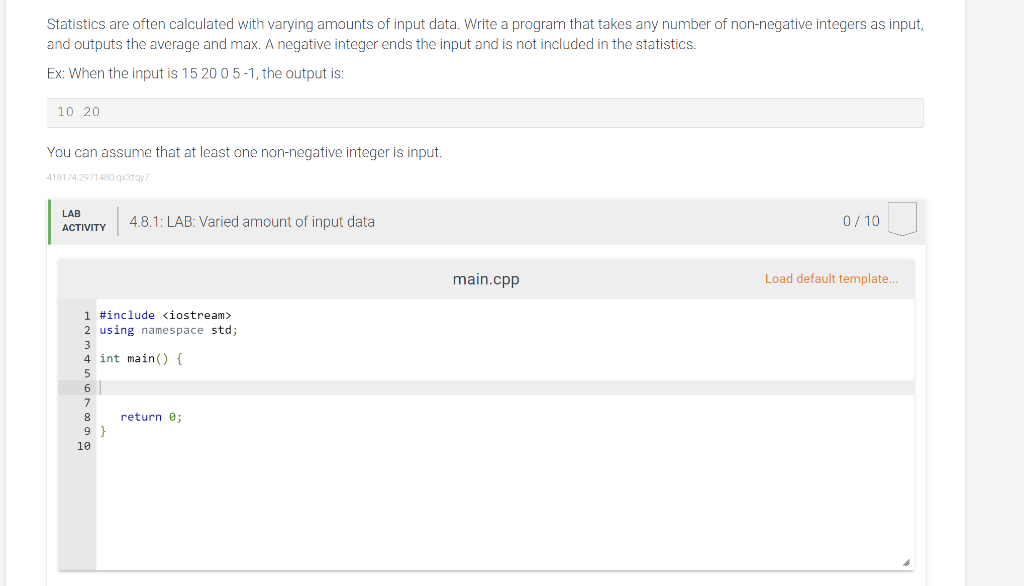Click the completion badge icon beside 0 / 10
The height and width of the screenshot is (586, 1024).
(903, 219)
